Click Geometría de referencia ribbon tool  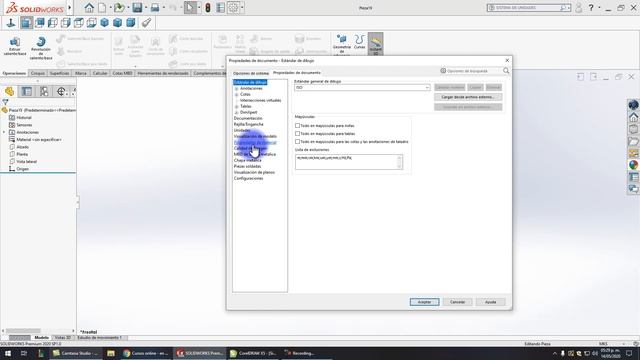pyautogui.click(x=342, y=44)
